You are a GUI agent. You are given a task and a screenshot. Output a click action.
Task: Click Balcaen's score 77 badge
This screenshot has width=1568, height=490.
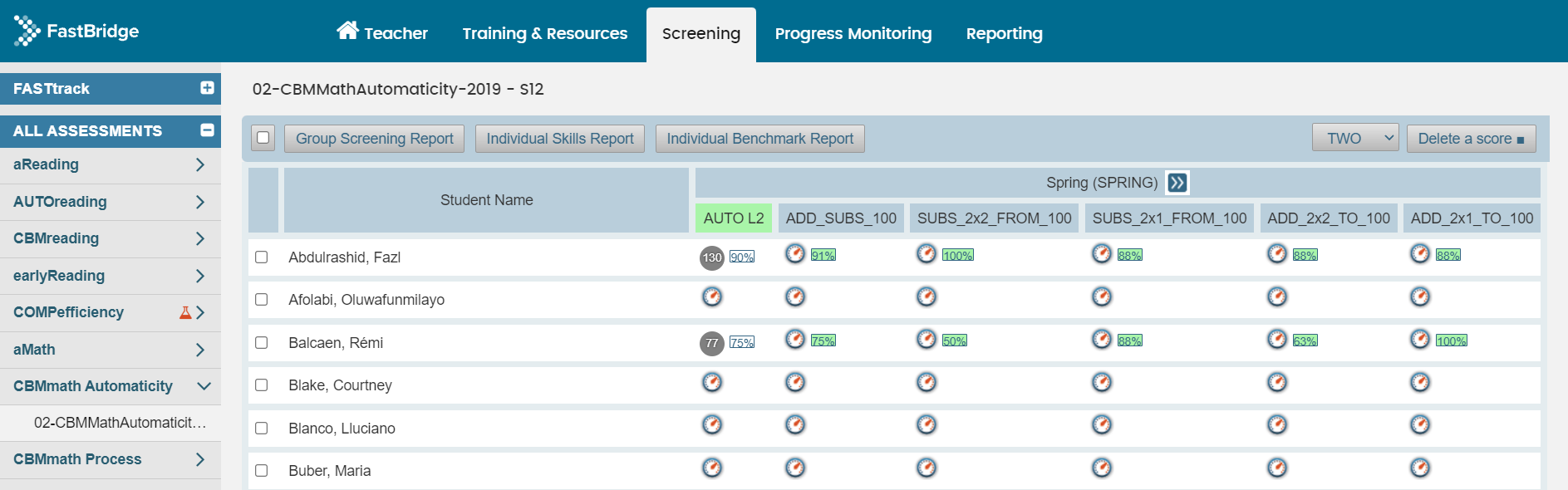click(x=712, y=343)
